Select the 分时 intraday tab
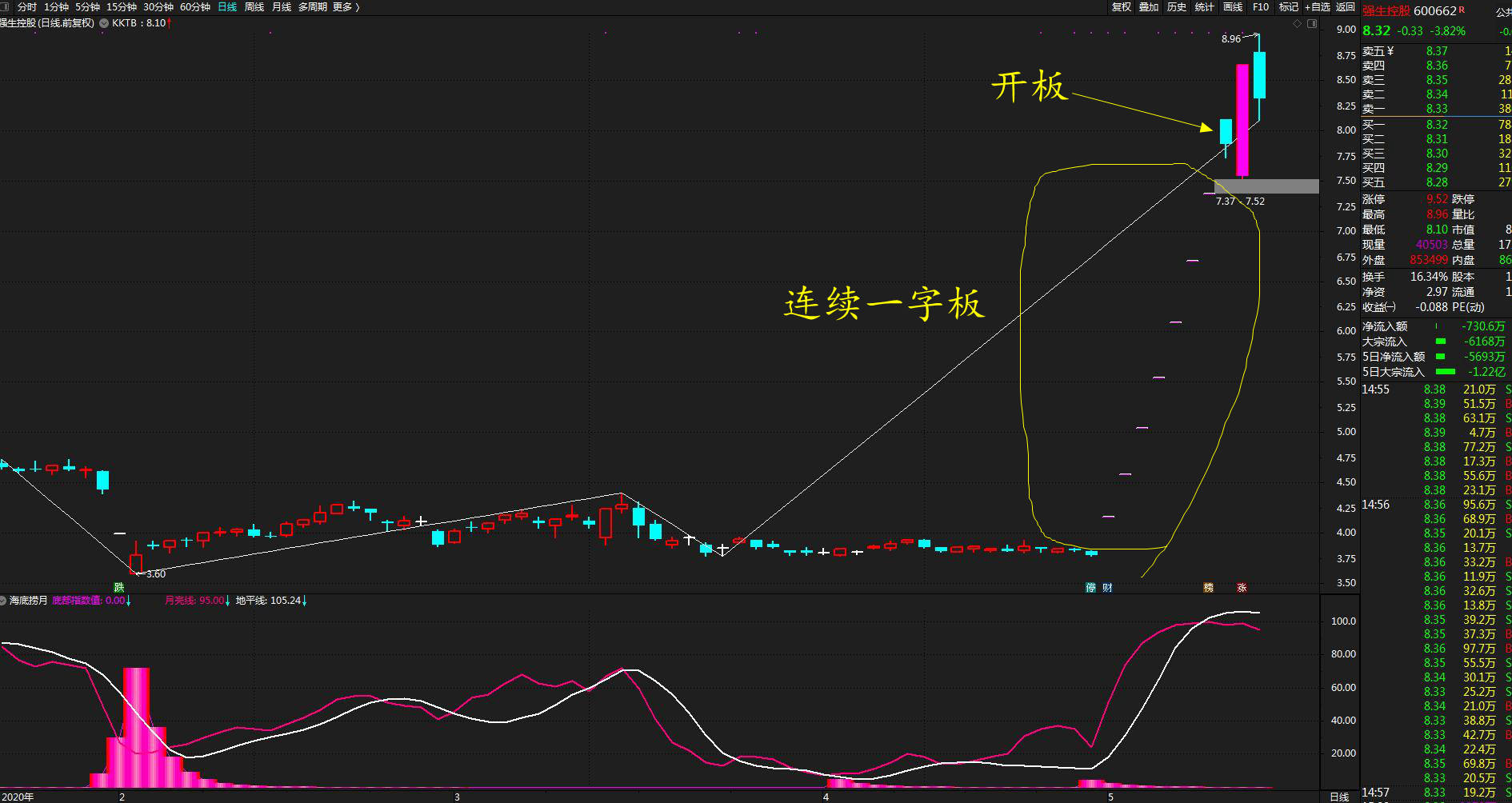The height and width of the screenshot is (803, 1512). (x=26, y=6)
